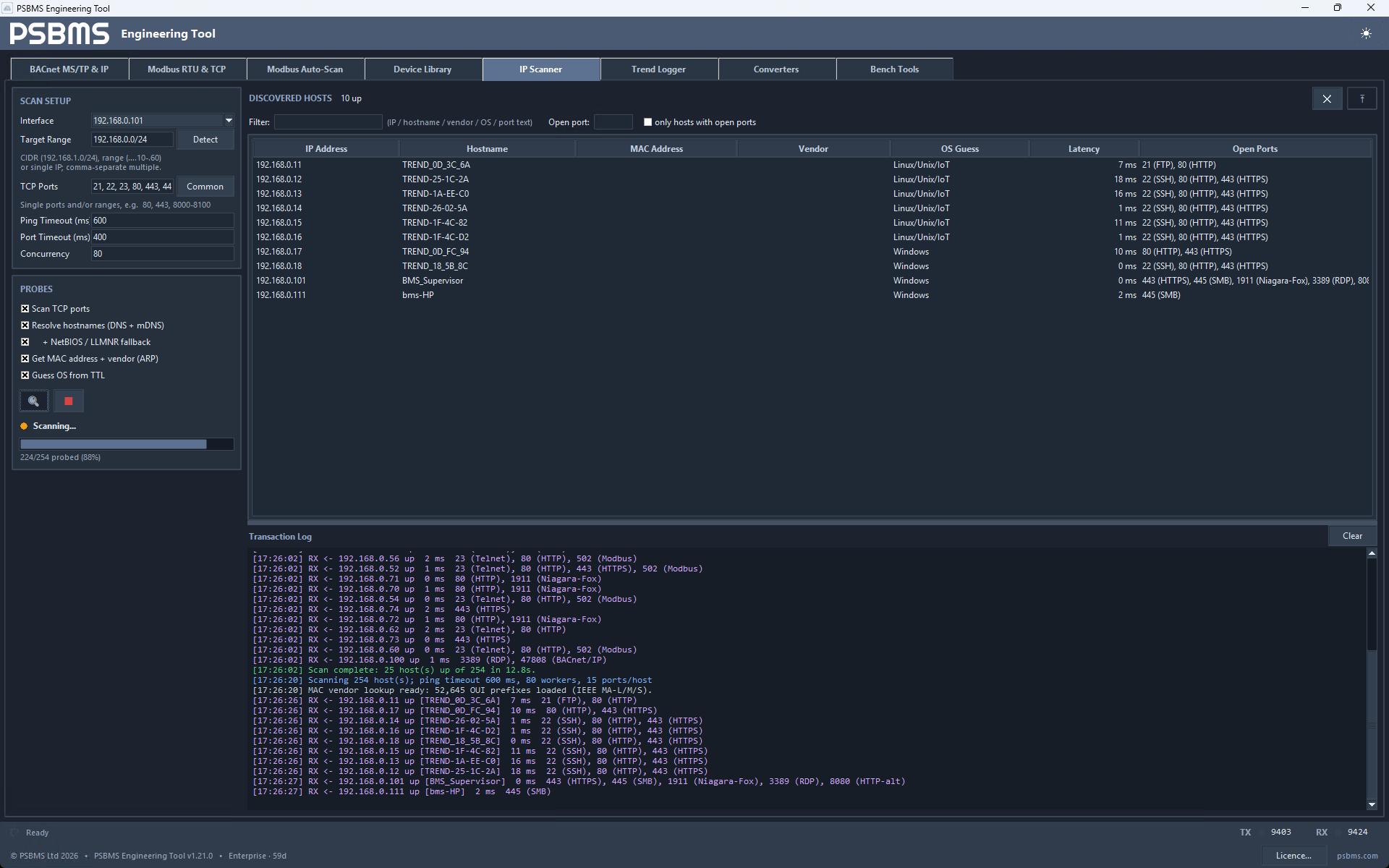Toggle light/dark theme sun icon
The image size is (1389, 868).
pyautogui.click(x=1365, y=33)
